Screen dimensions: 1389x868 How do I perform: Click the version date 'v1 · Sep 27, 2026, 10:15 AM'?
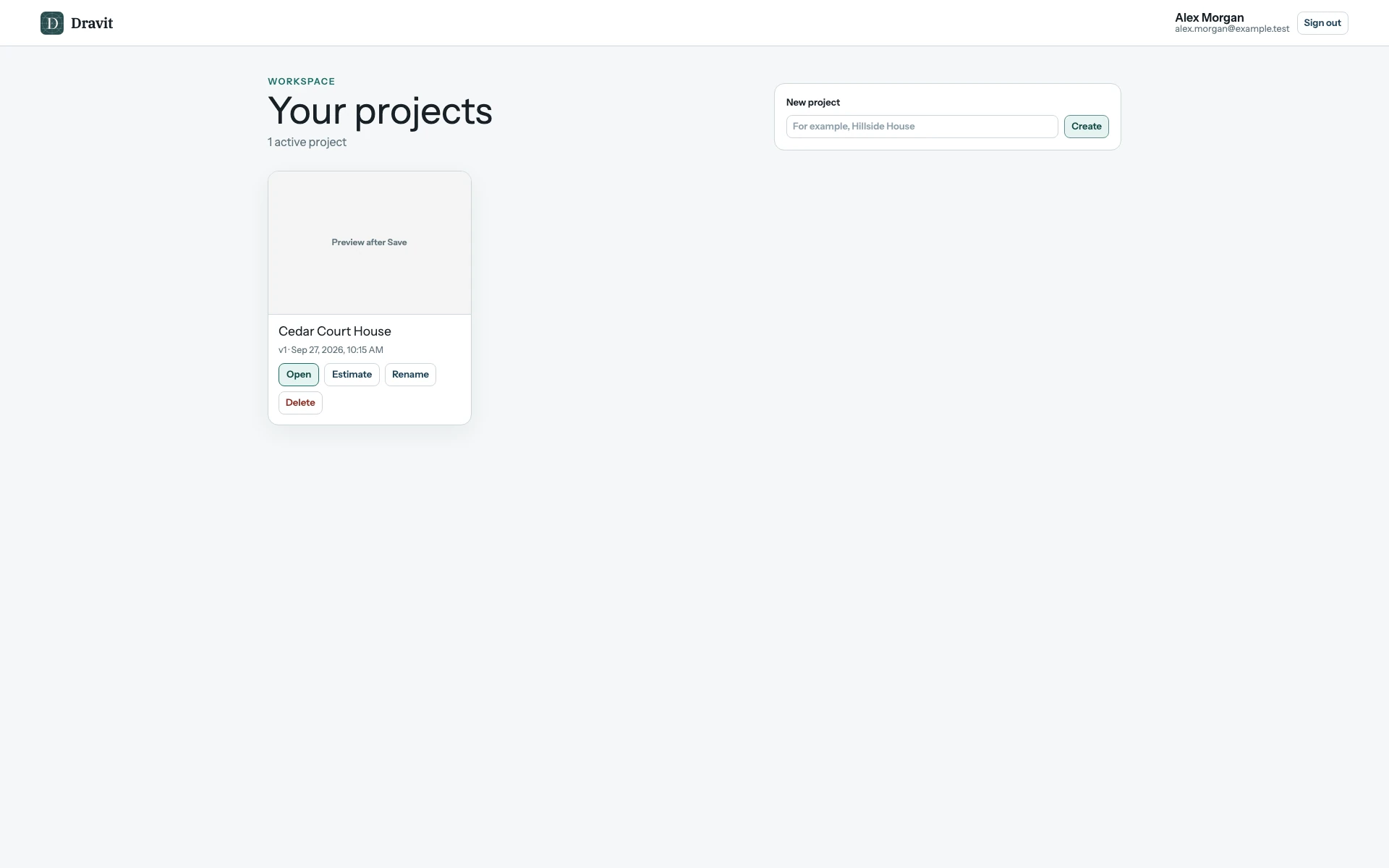coord(331,350)
